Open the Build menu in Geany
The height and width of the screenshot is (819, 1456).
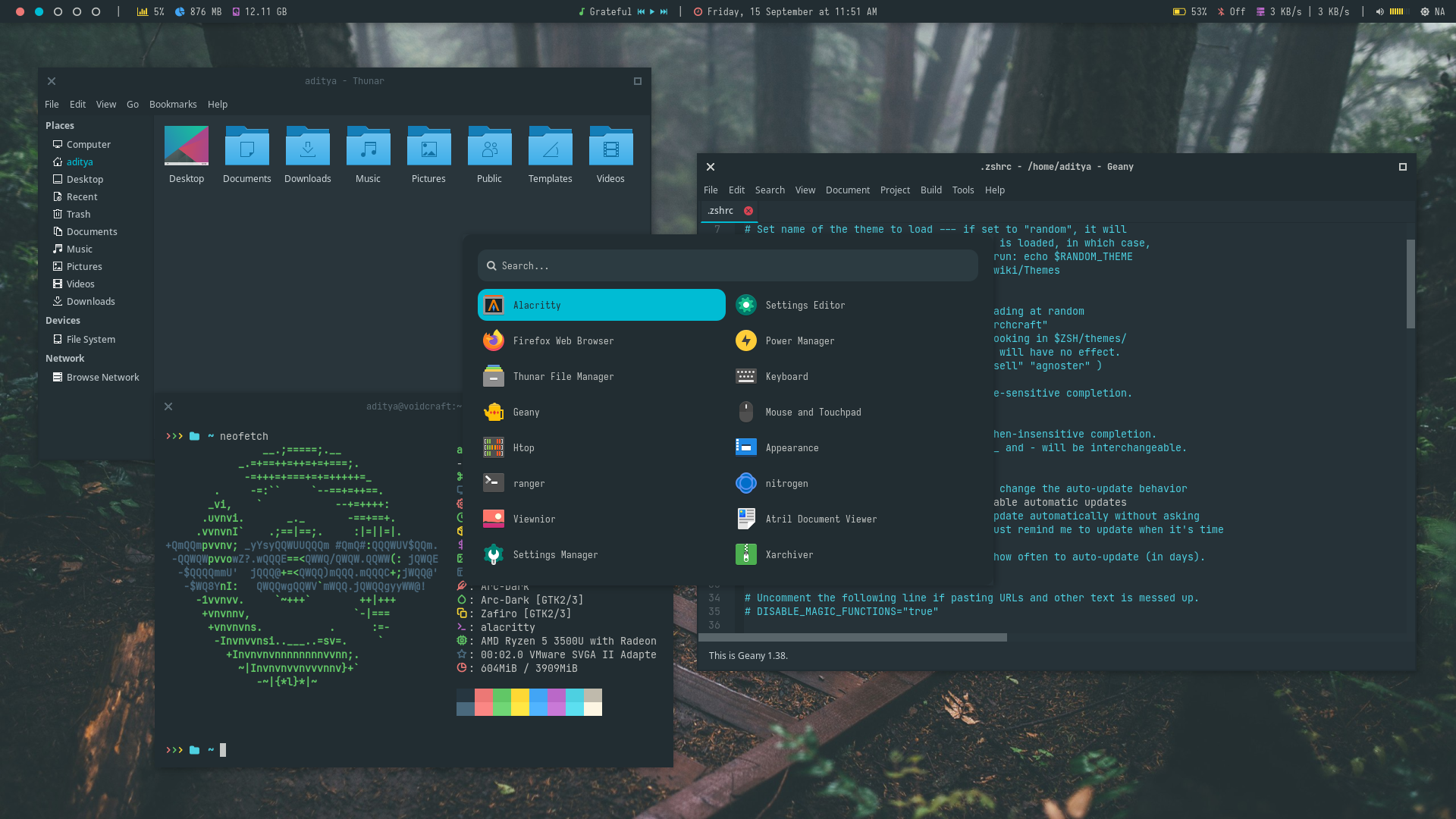coord(930,190)
